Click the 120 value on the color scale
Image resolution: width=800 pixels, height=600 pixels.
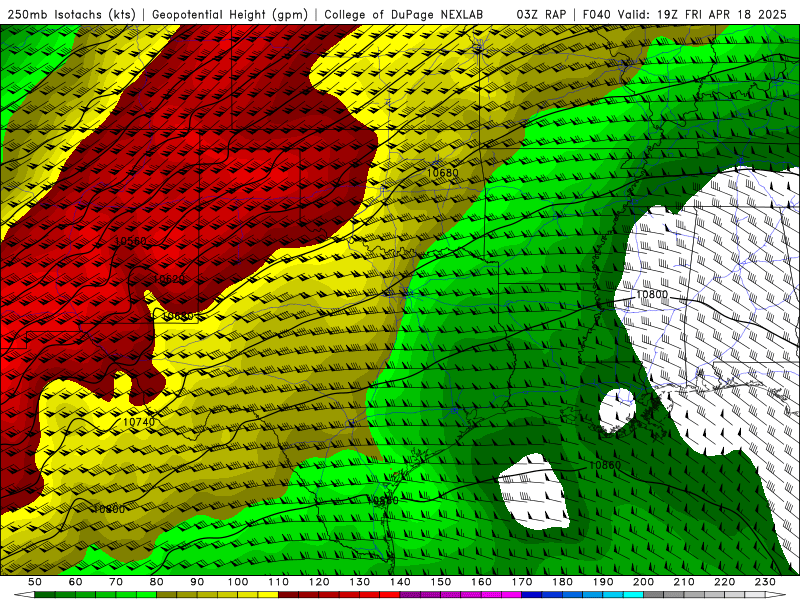point(319,582)
